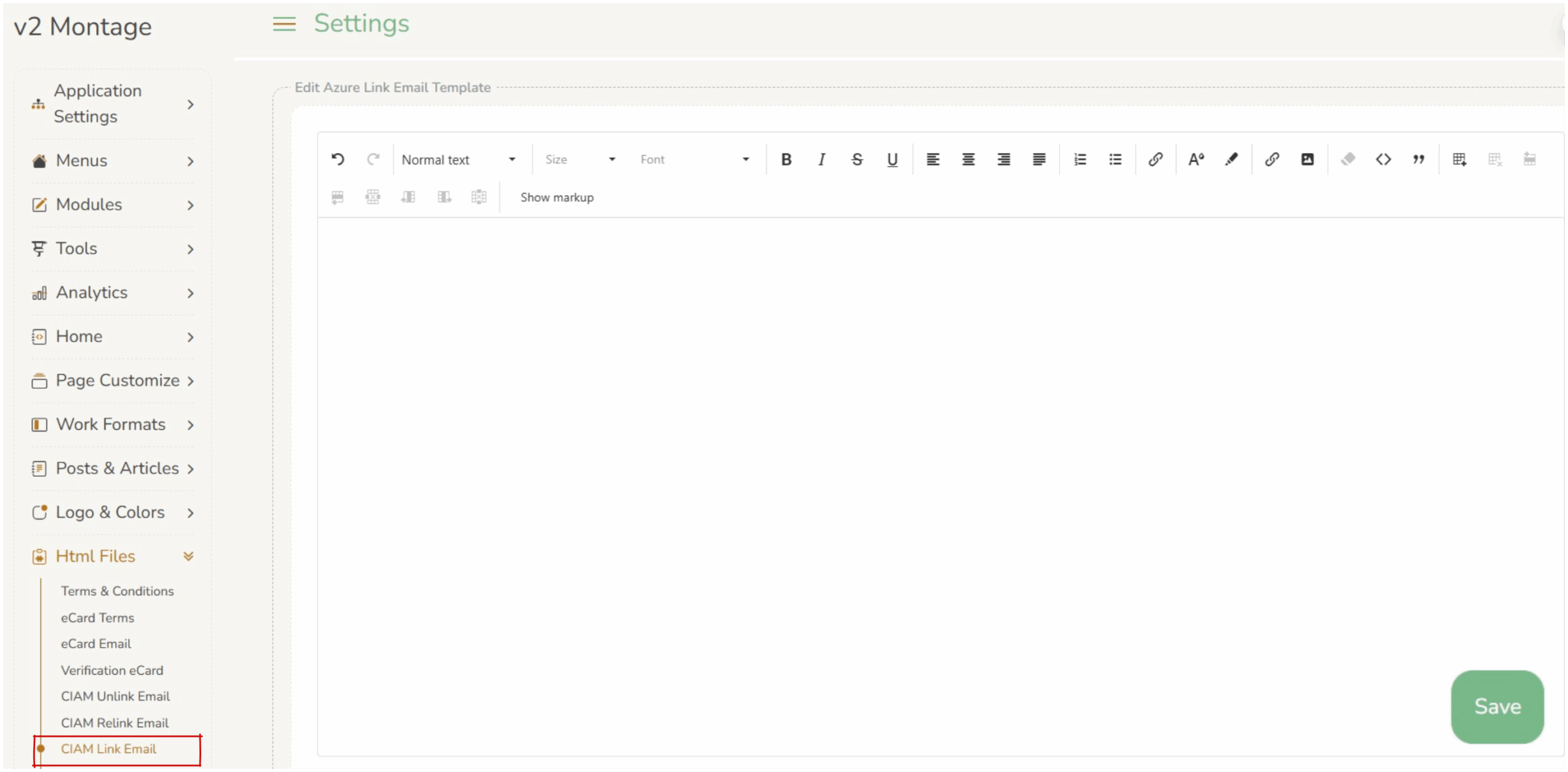Screen dimensions: 1568x772
Task: Open Terms & Conditions html file
Action: (117, 591)
